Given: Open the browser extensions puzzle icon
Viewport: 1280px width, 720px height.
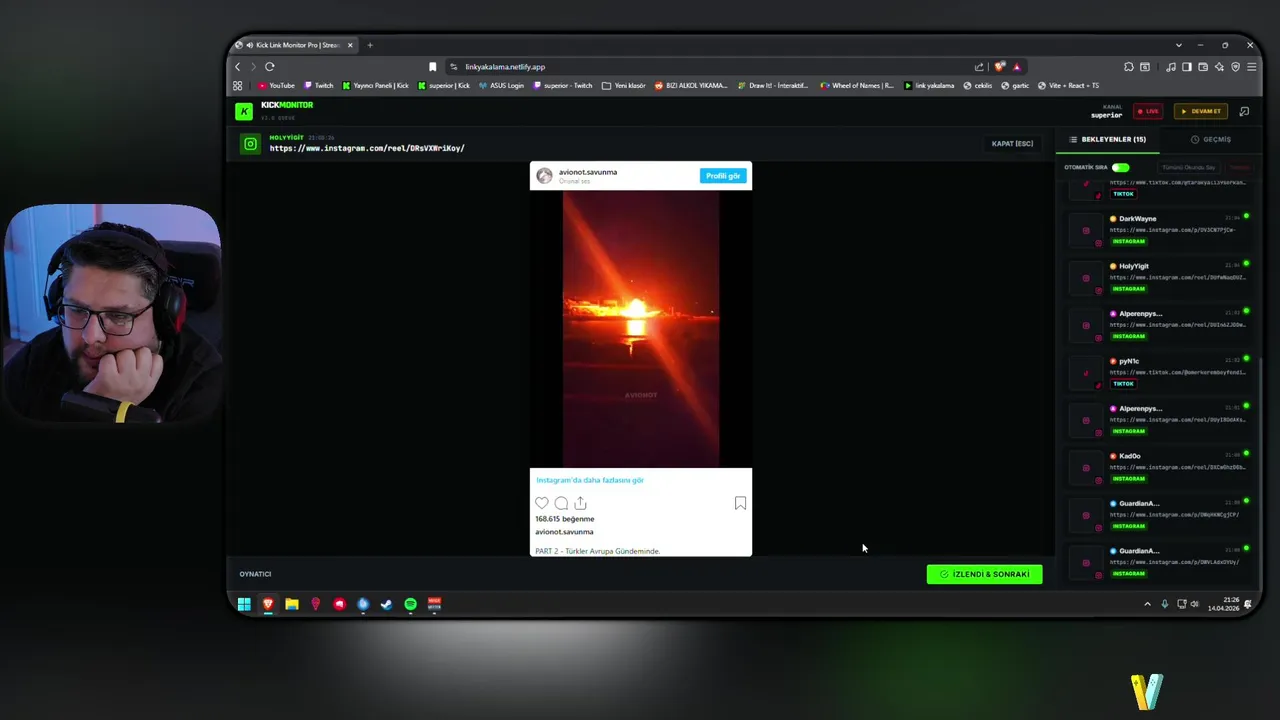Looking at the screenshot, I should (1129, 67).
